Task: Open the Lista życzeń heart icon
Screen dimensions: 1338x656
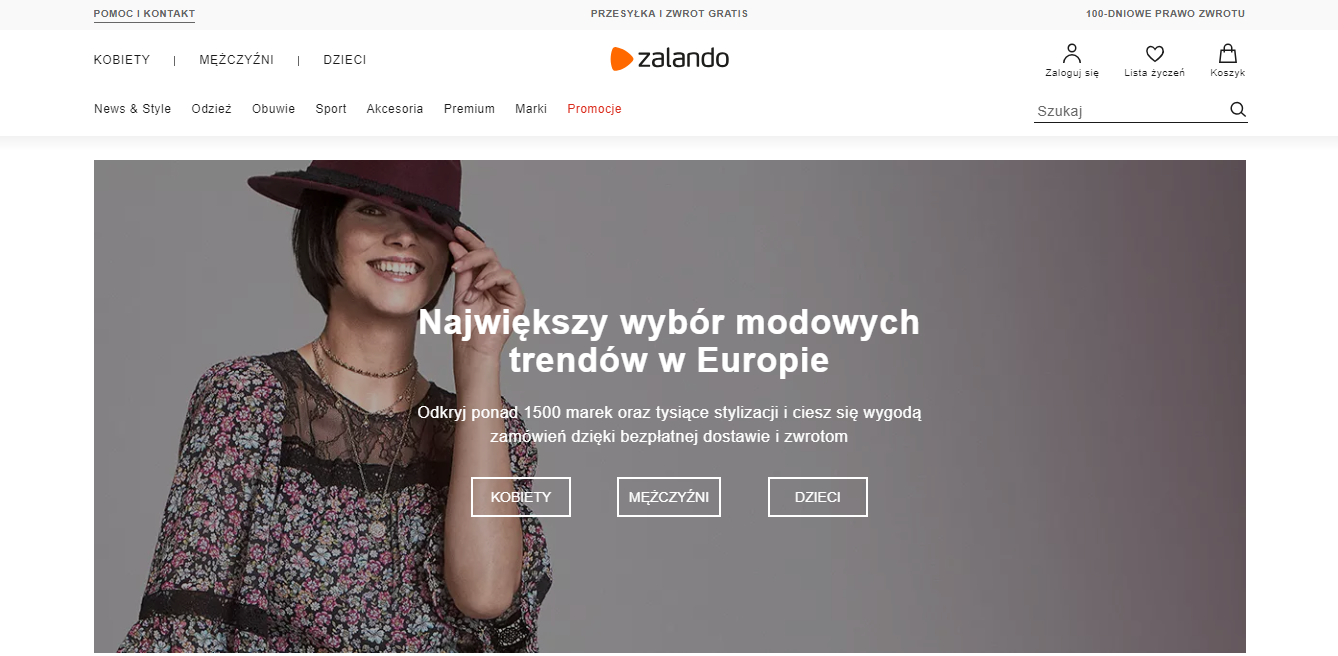Action: (1154, 54)
